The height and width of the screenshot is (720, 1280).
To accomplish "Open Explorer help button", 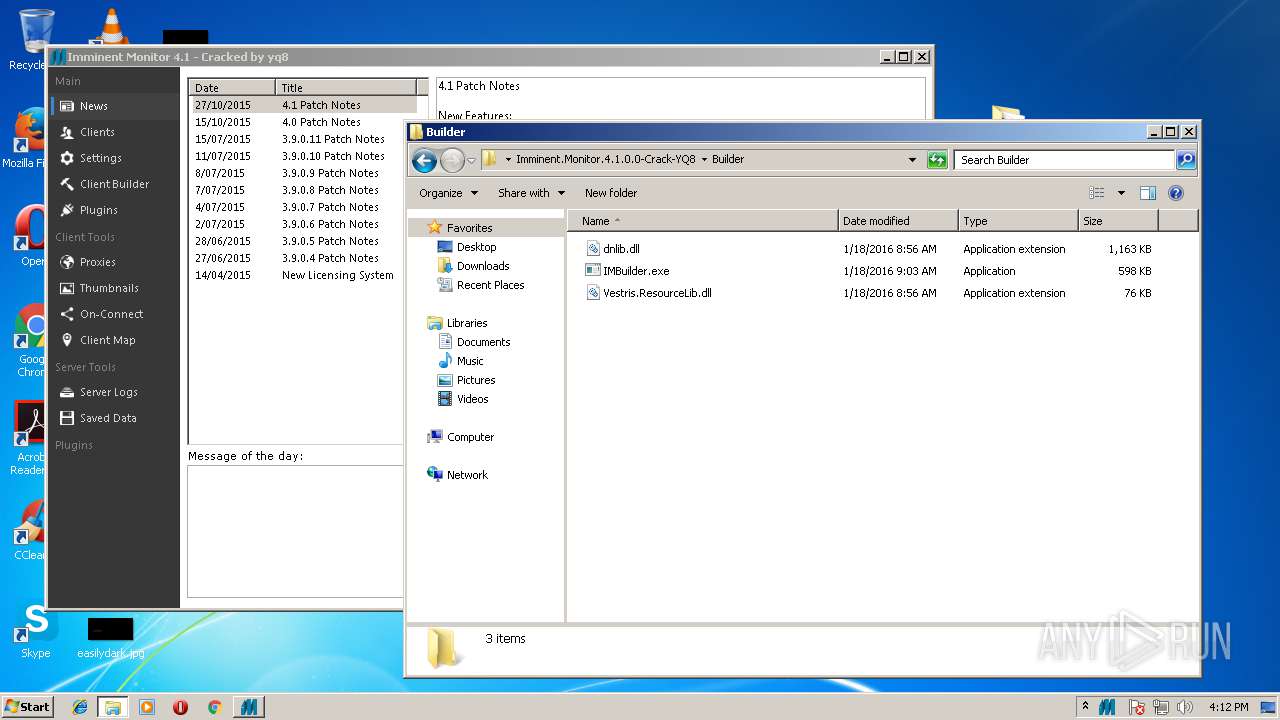I will [x=1176, y=193].
